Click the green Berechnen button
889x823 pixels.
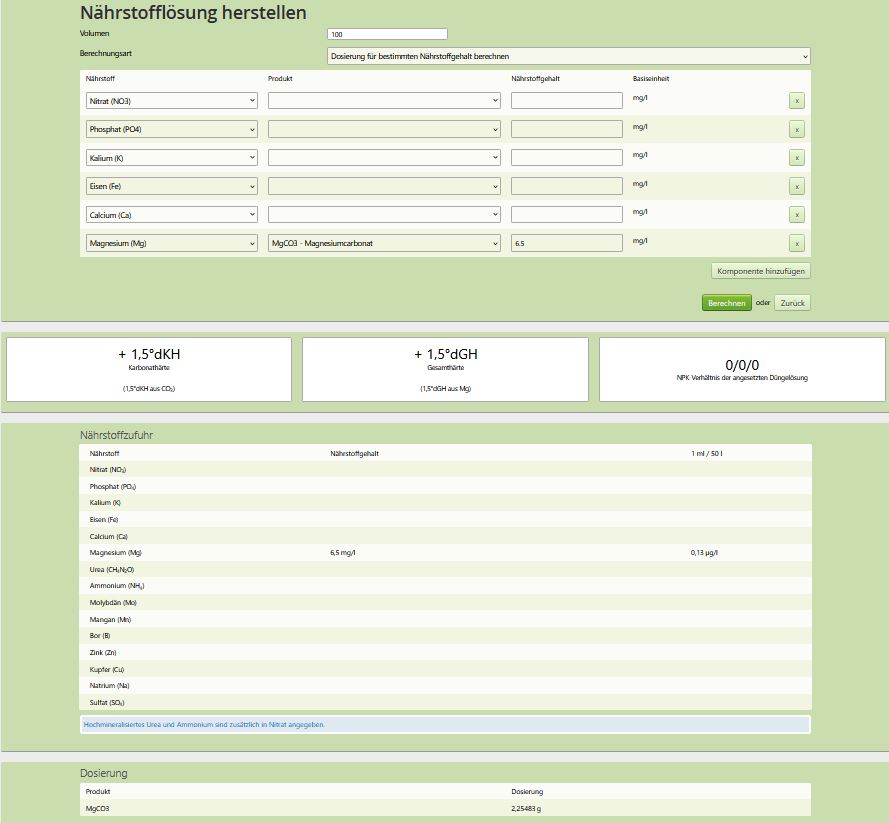[726, 303]
